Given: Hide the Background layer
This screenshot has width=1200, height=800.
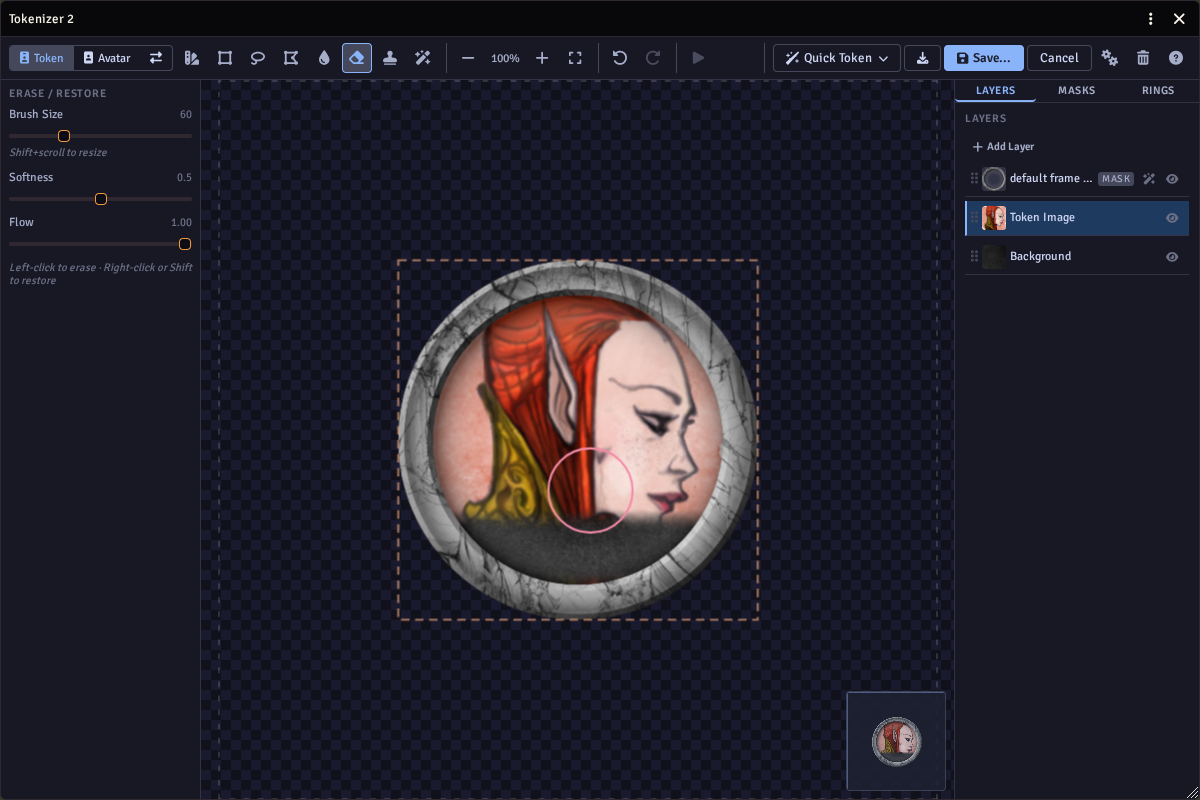Looking at the screenshot, I should click(1172, 257).
